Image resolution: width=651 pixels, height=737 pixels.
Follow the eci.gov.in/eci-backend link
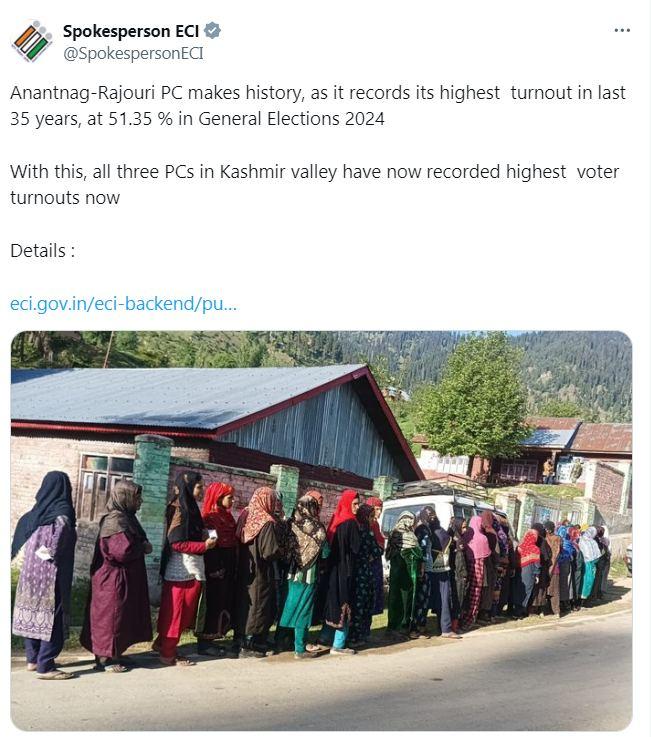[124, 304]
